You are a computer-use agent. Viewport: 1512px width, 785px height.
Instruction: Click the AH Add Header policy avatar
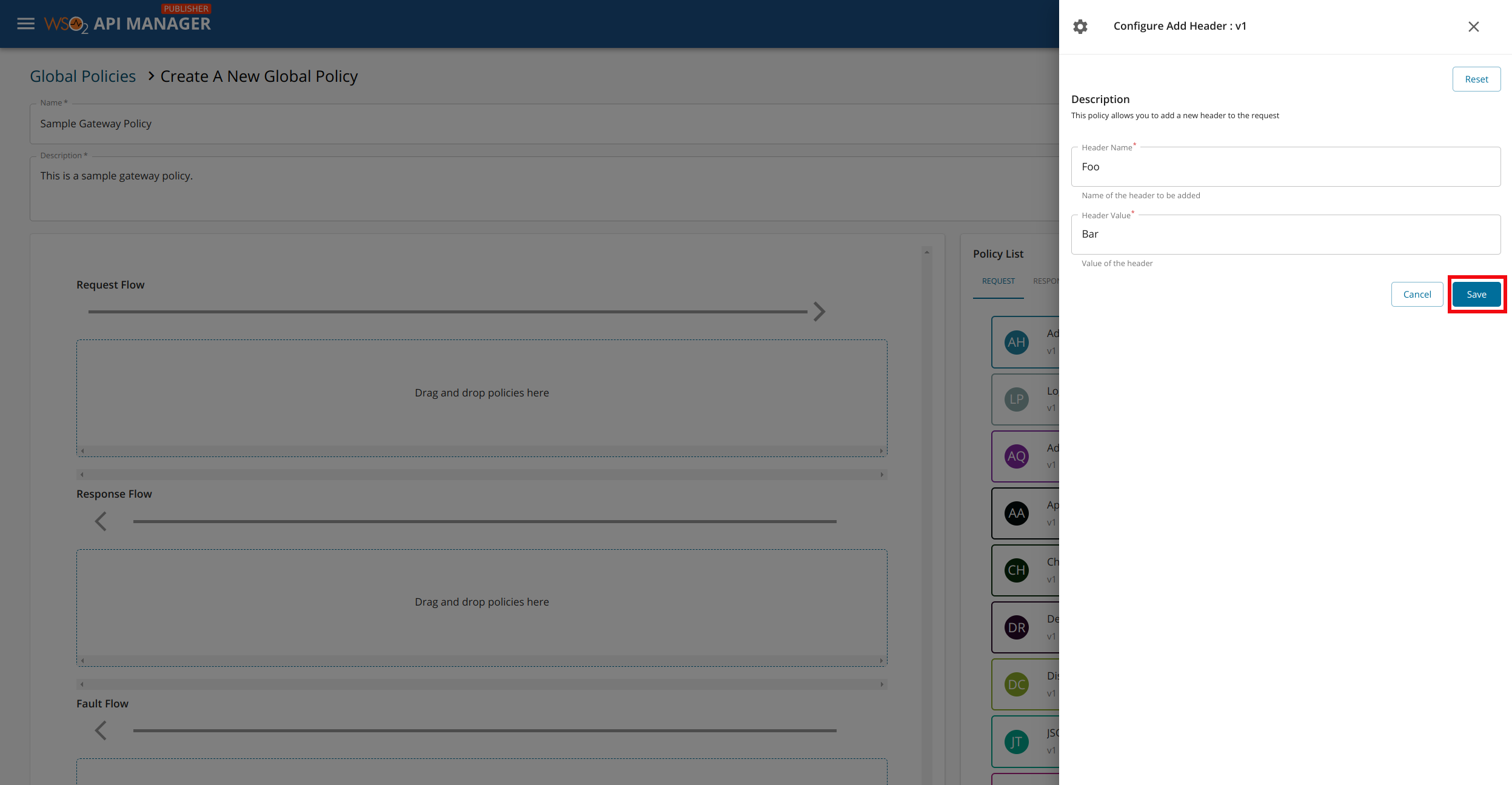tap(1016, 342)
